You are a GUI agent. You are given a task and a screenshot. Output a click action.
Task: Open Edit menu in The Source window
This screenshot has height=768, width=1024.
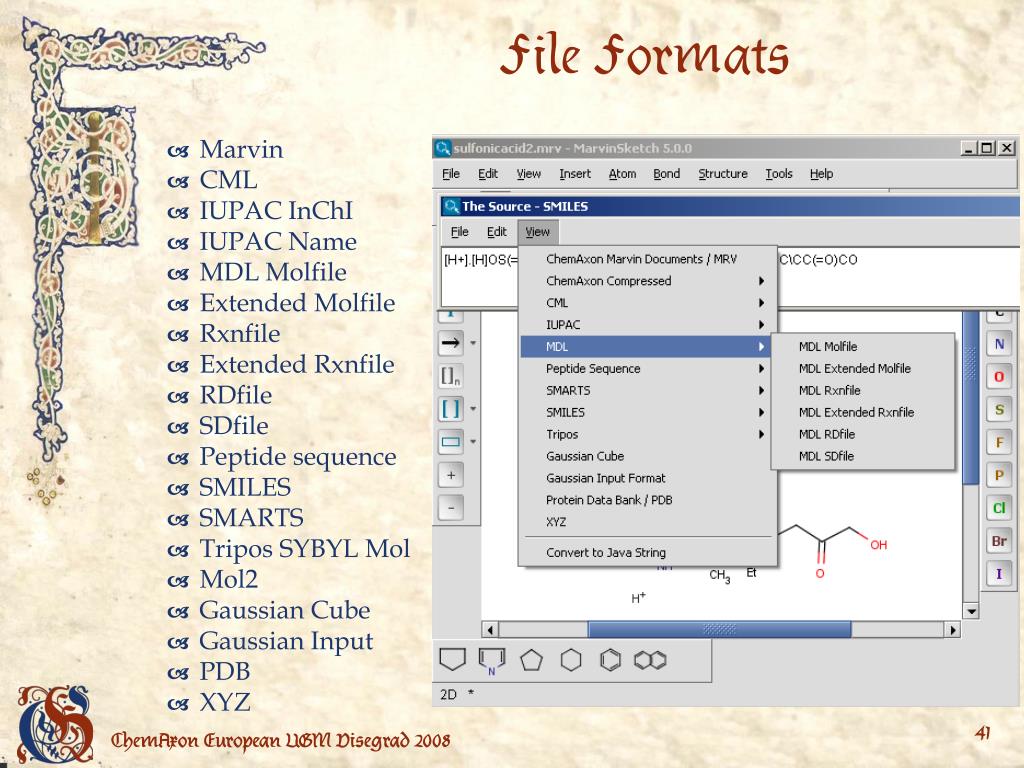coord(496,232)
